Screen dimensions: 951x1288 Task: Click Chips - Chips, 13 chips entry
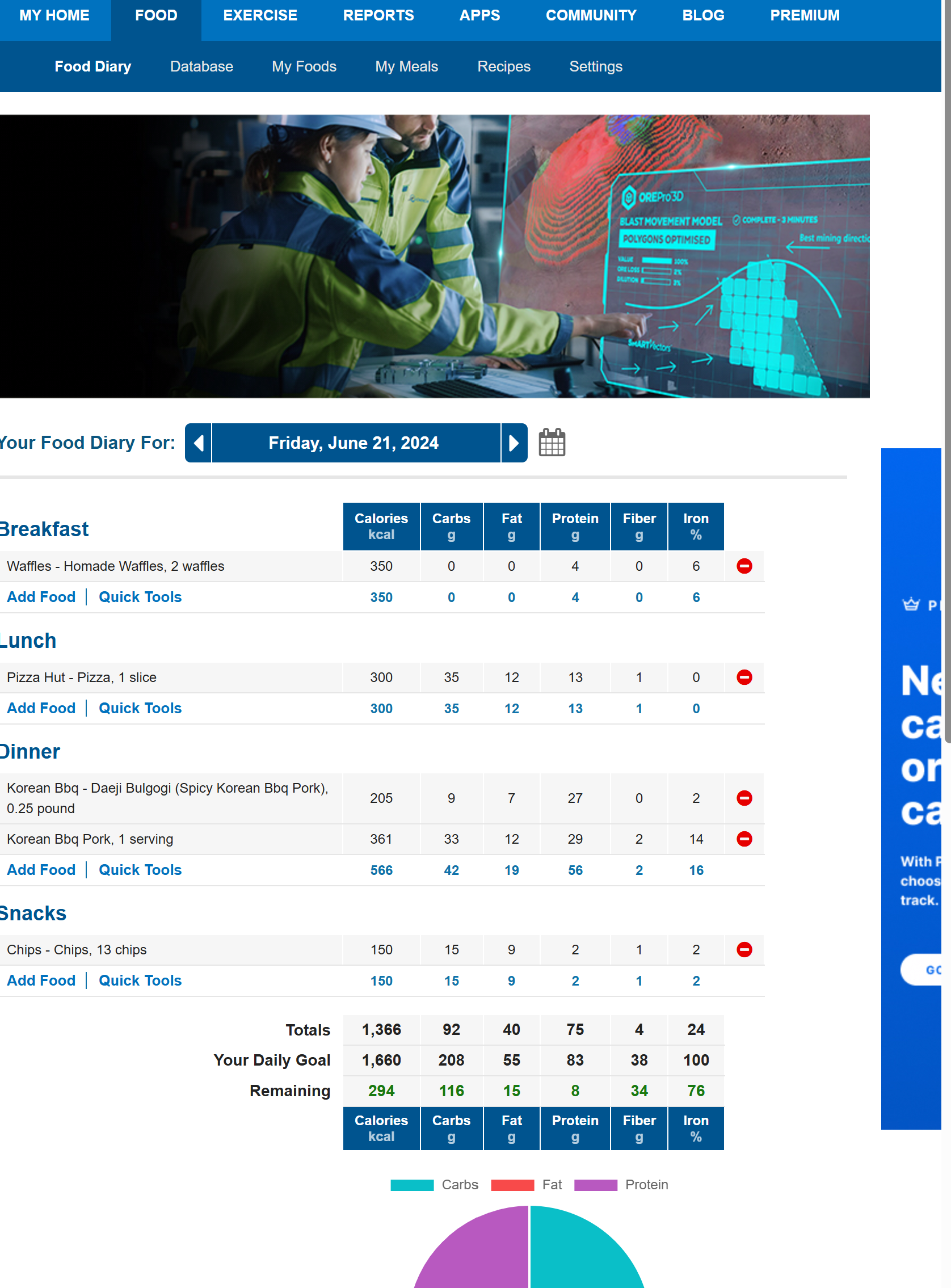point(77,949)
